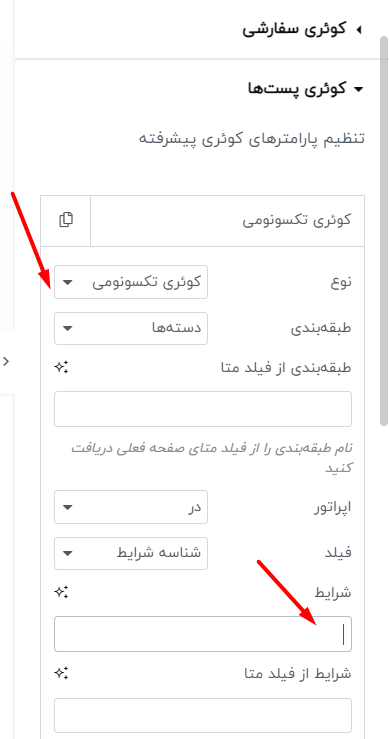Open the اپراتور dropdown showing در
Screen dimensions: 389x739
pyautogui.click(x=131, y=507)
